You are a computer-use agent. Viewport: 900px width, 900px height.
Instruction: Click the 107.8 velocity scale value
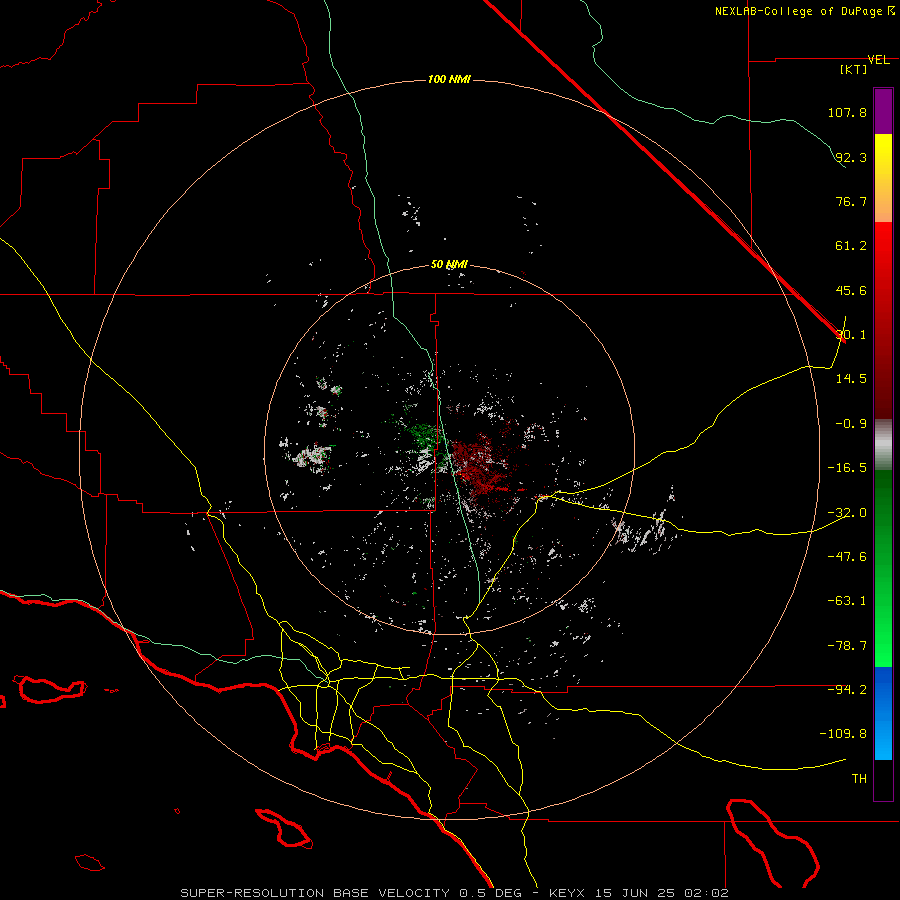847,112
